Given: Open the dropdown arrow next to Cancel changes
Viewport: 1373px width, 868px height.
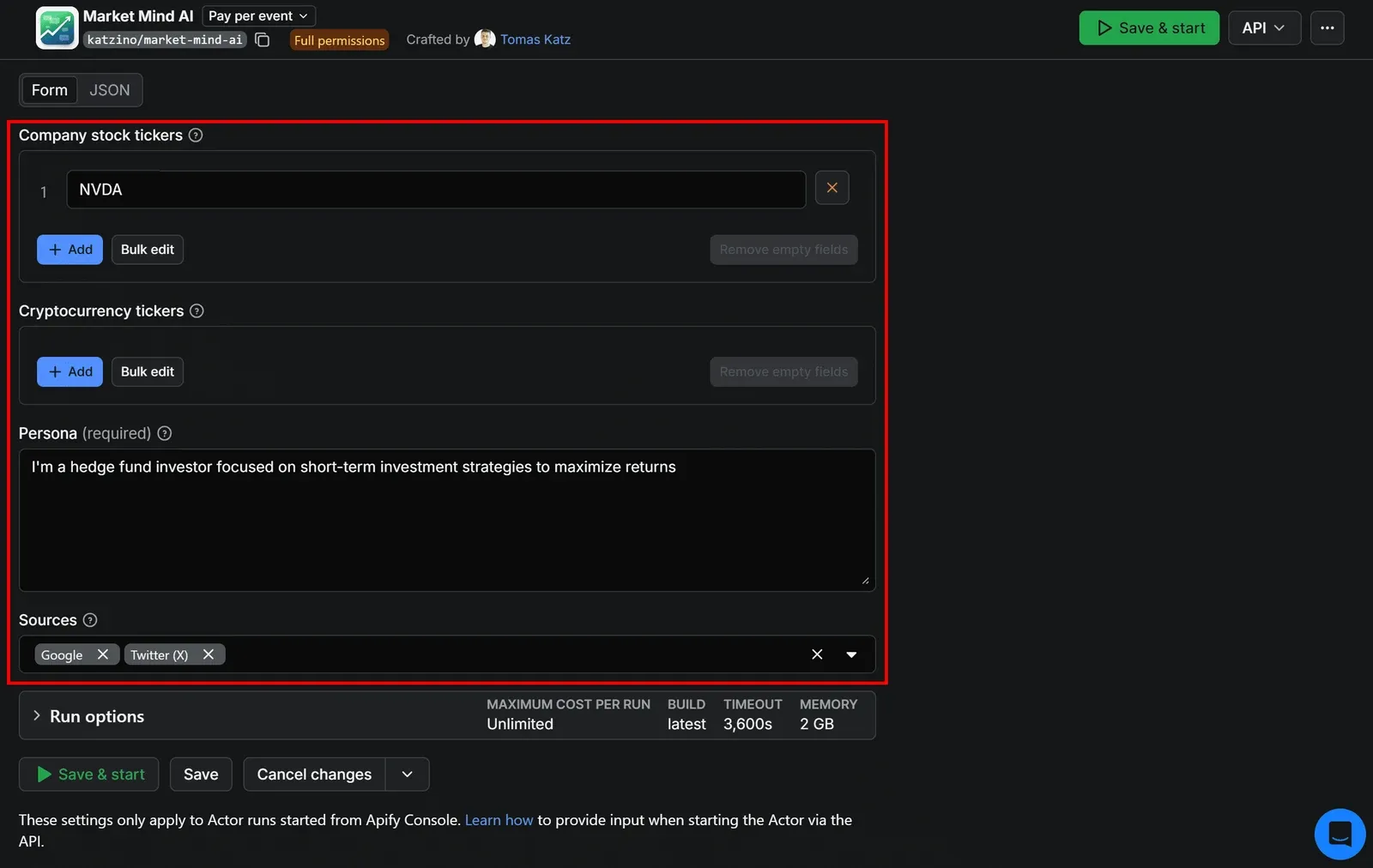Looking at the screenshot, I should coord(408,775).
